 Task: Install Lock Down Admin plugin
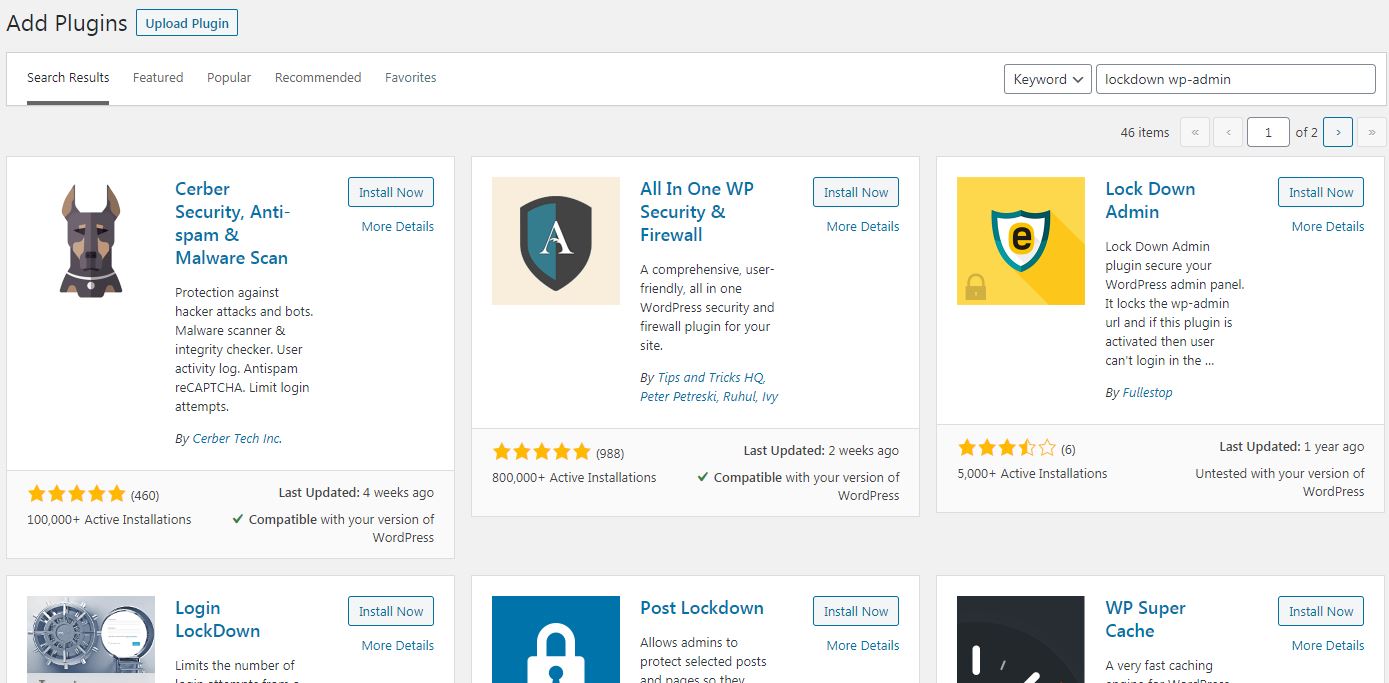coord(1320,192)
